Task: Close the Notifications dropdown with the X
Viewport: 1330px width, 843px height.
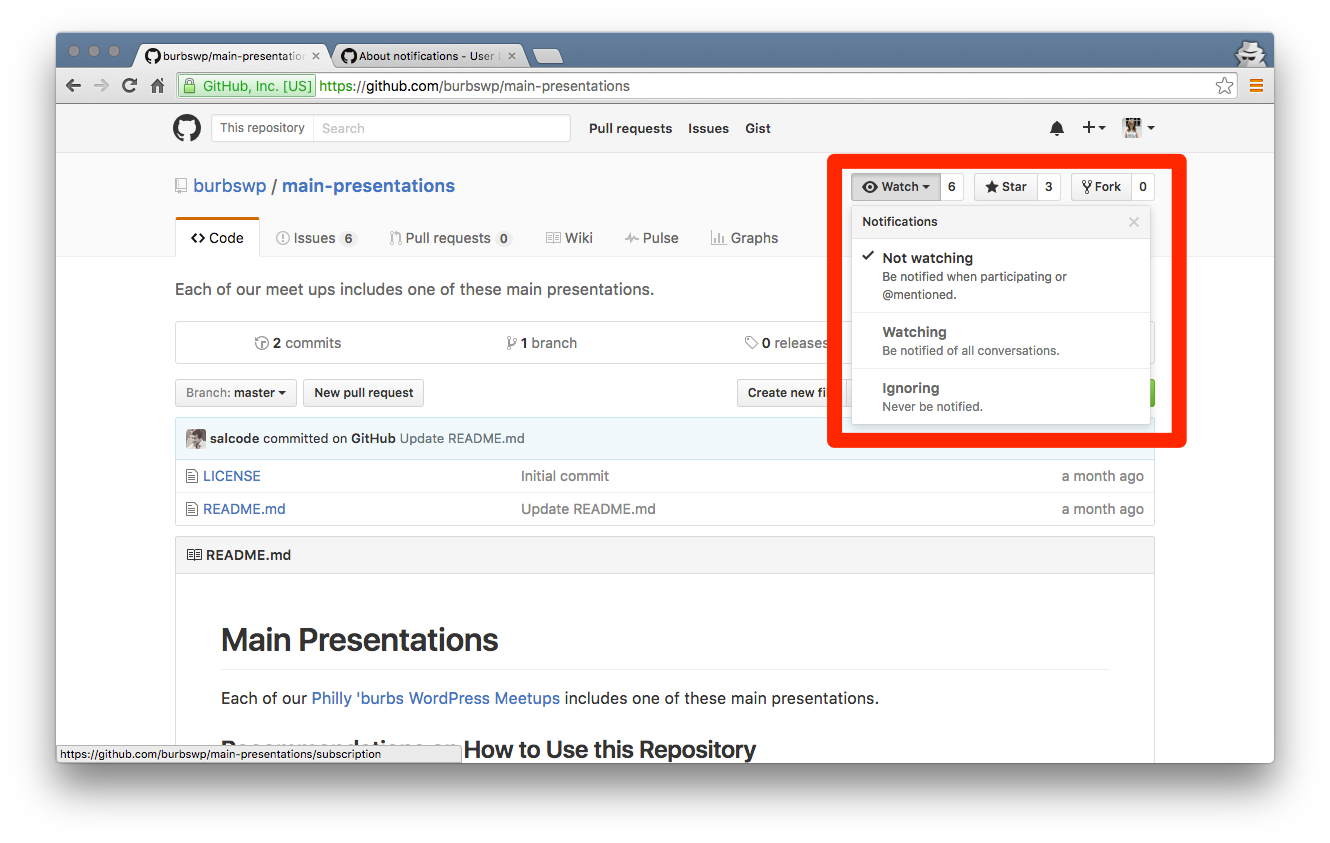Action: [1134, 222]
